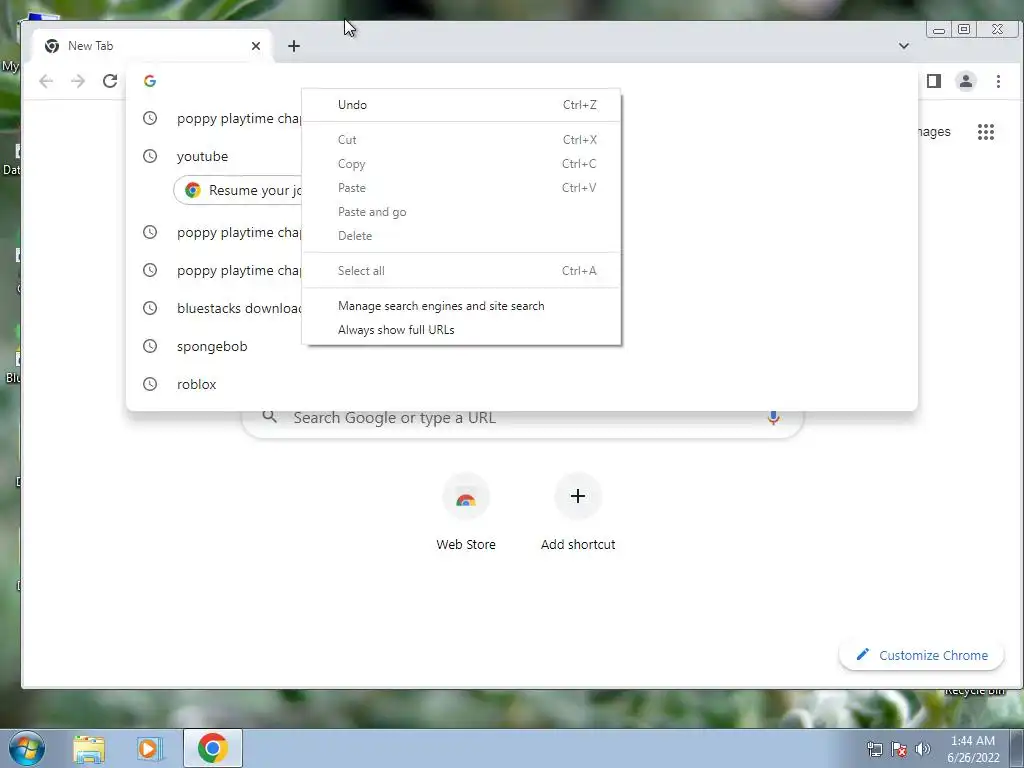Image resolution: width=1024 pixels, height=768 pixels.
Task: Click the Chrome taskbar icon
Action: (x=213, y=748)
